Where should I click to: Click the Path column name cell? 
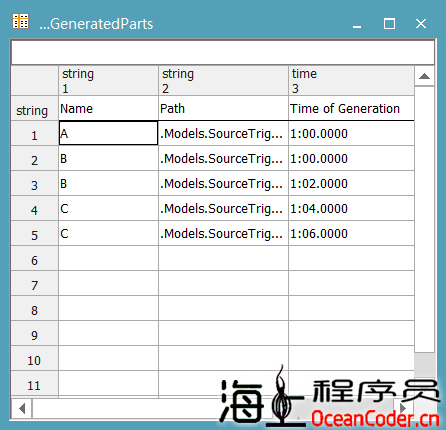223,109
